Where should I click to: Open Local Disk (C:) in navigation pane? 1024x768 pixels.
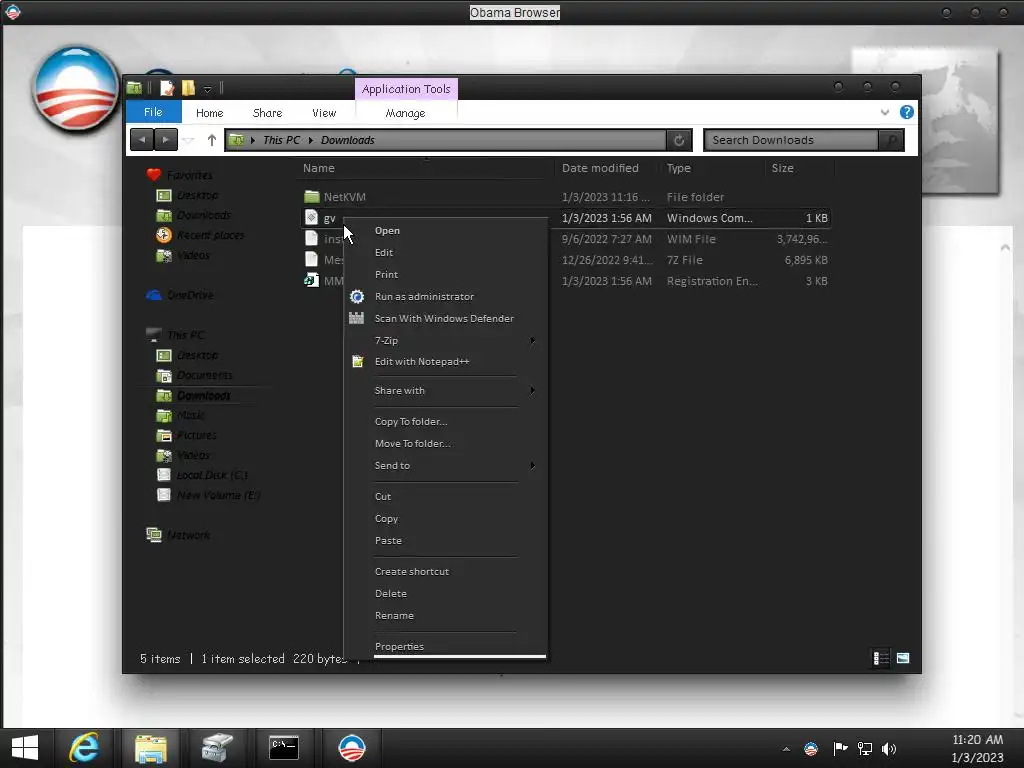[211, 475]
